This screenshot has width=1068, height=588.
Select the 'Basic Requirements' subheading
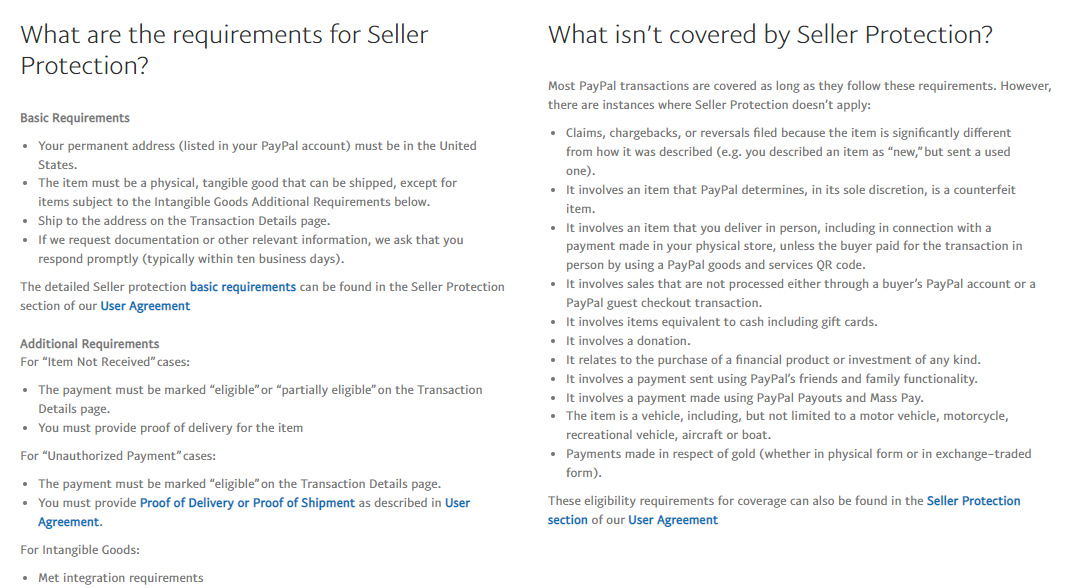coord(75,118)
